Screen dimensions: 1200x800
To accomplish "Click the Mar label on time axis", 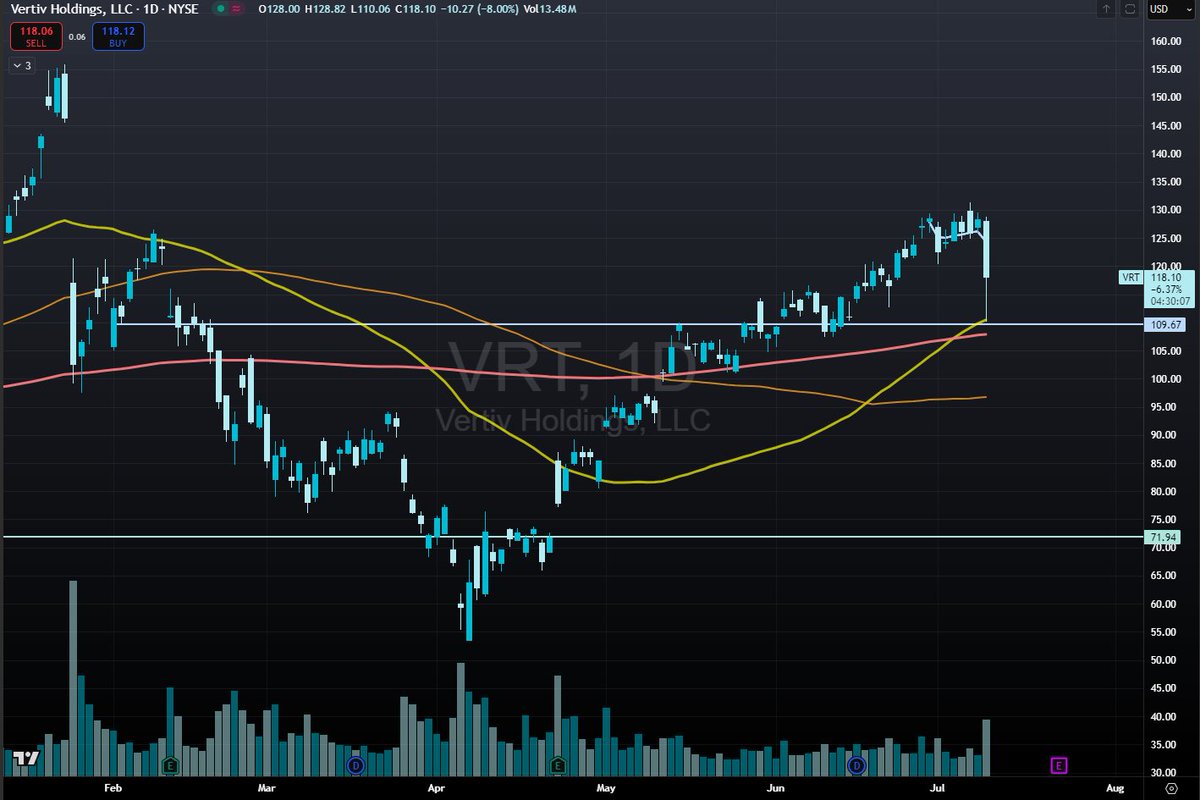I will [267, 789].
